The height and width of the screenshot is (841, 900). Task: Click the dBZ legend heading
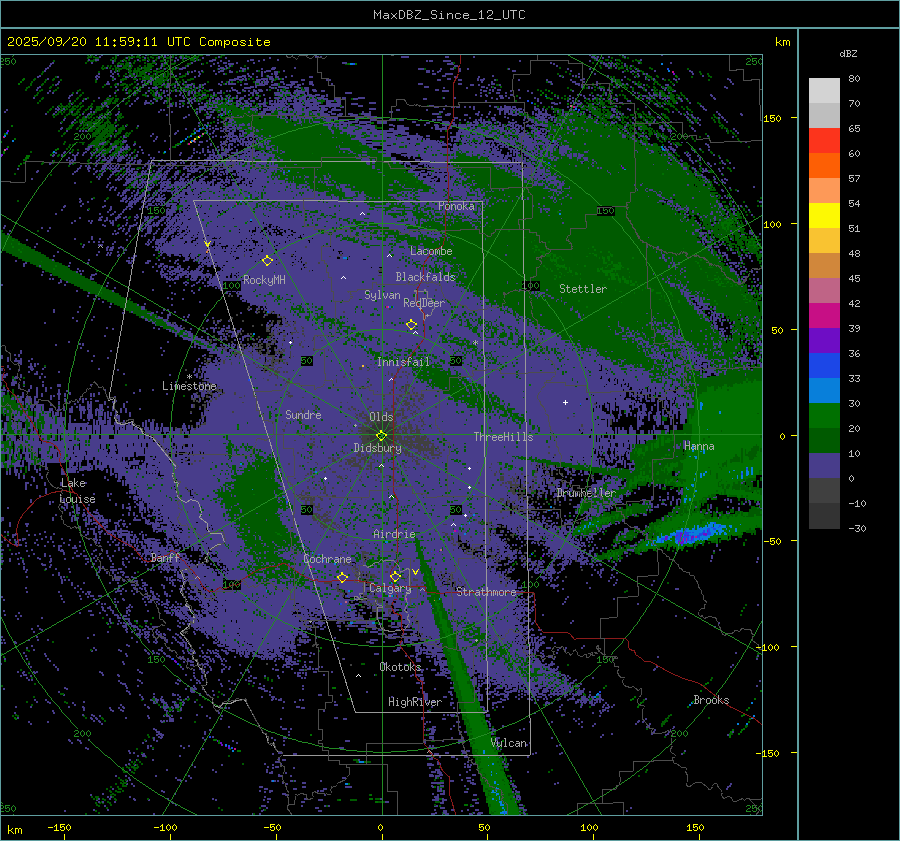click(847, 52)
